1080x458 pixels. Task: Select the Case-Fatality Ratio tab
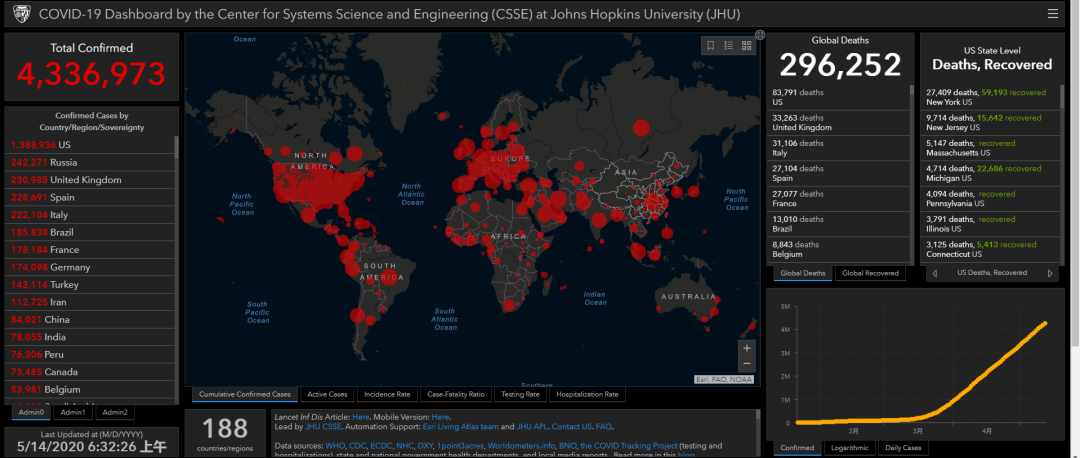(455, 394)
